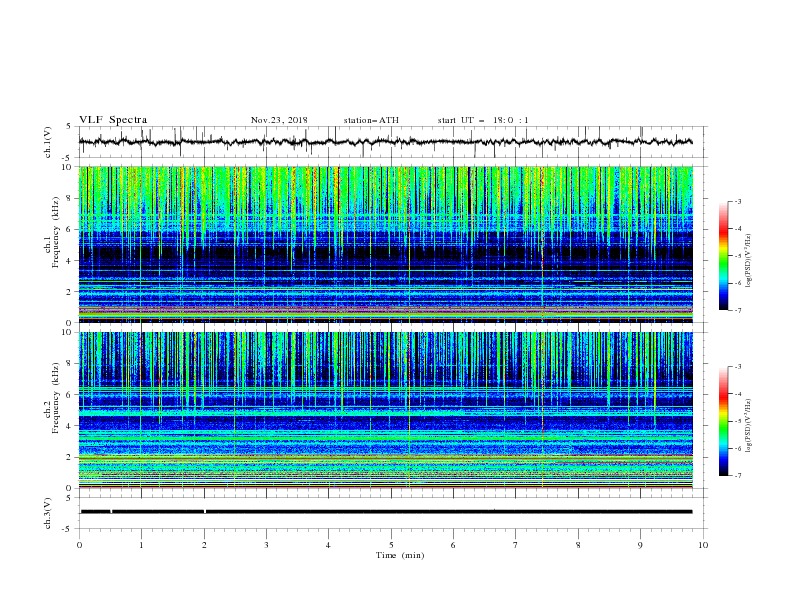Click the "9" tick on the time axis

[x=640, y=545]
